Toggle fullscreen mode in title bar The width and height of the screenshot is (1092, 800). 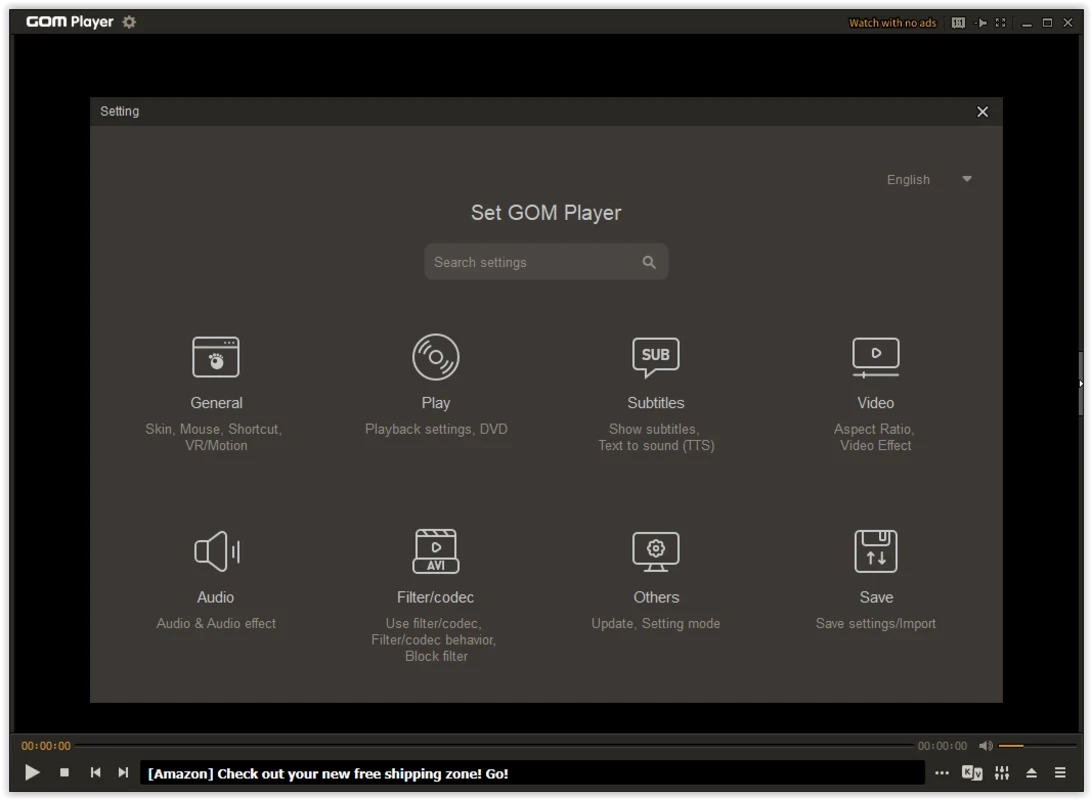(x=1000, y=23)
